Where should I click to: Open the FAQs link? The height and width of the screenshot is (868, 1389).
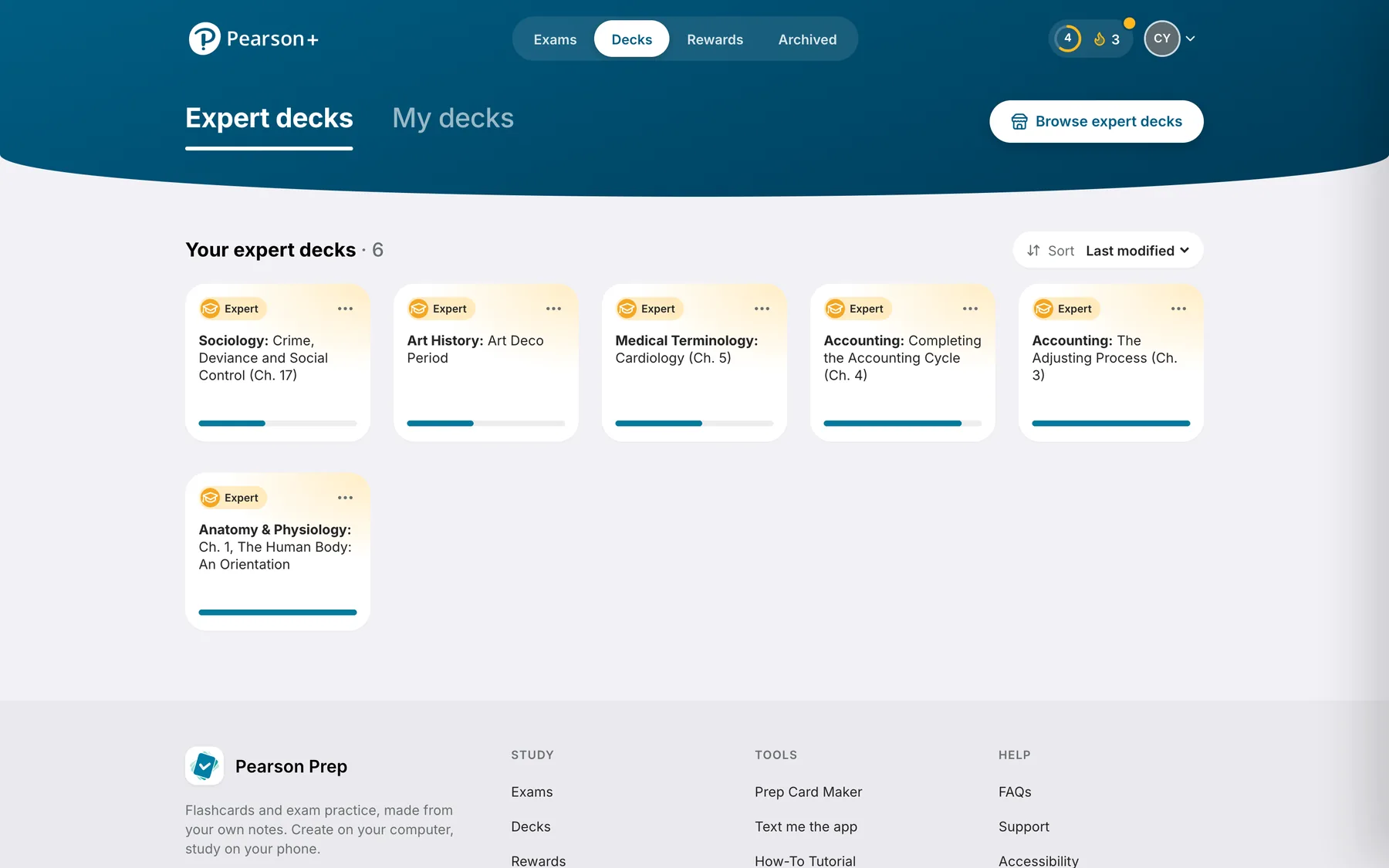pos(1015,792)
